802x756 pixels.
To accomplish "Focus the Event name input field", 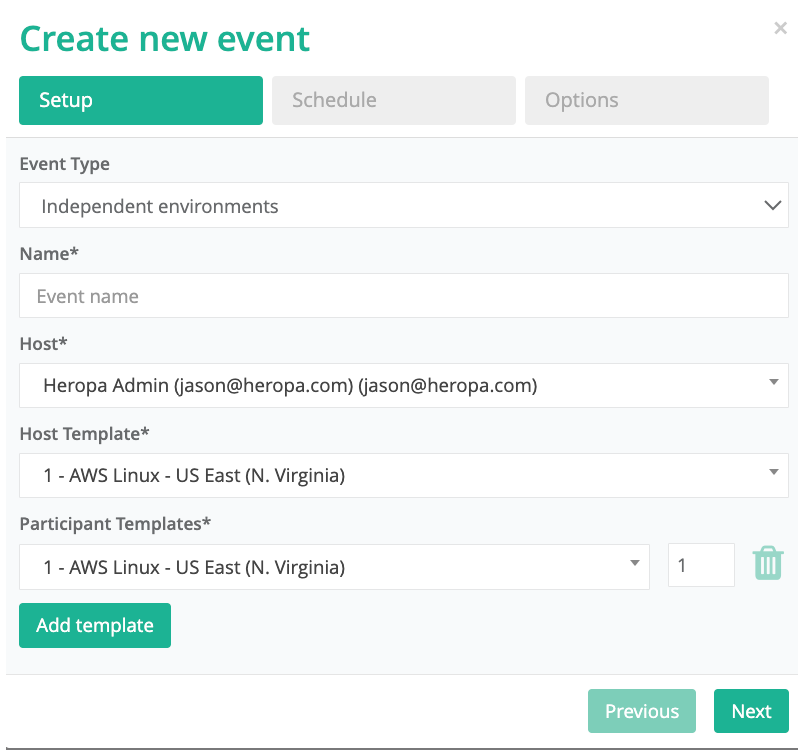I will click(x=404, y=296).
